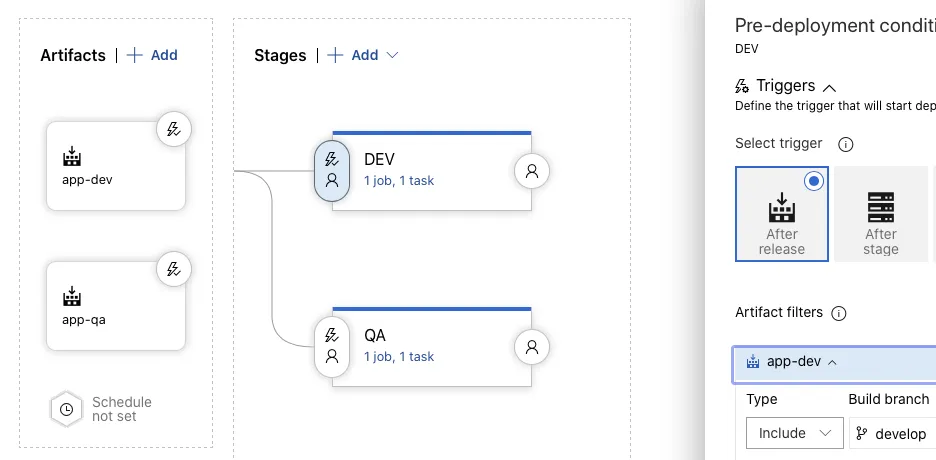The width and height of the screenshot is (936, 460).
Task: Click the Select trigger info icon
Action: (845, 144)
